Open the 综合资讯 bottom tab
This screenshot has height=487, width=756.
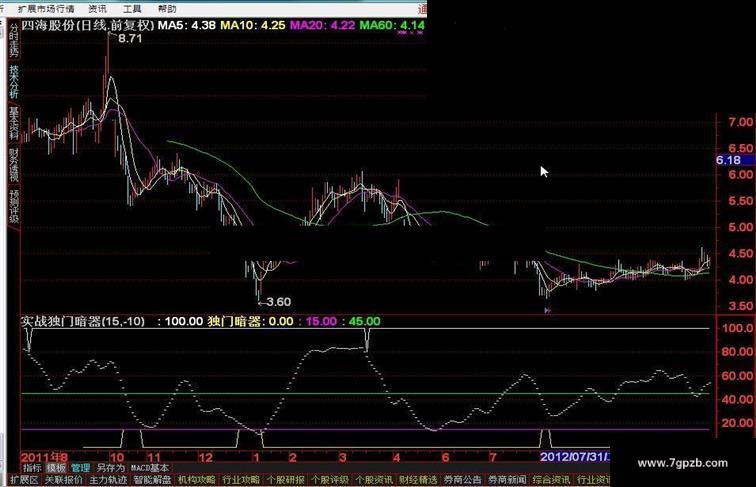point(551,480)
